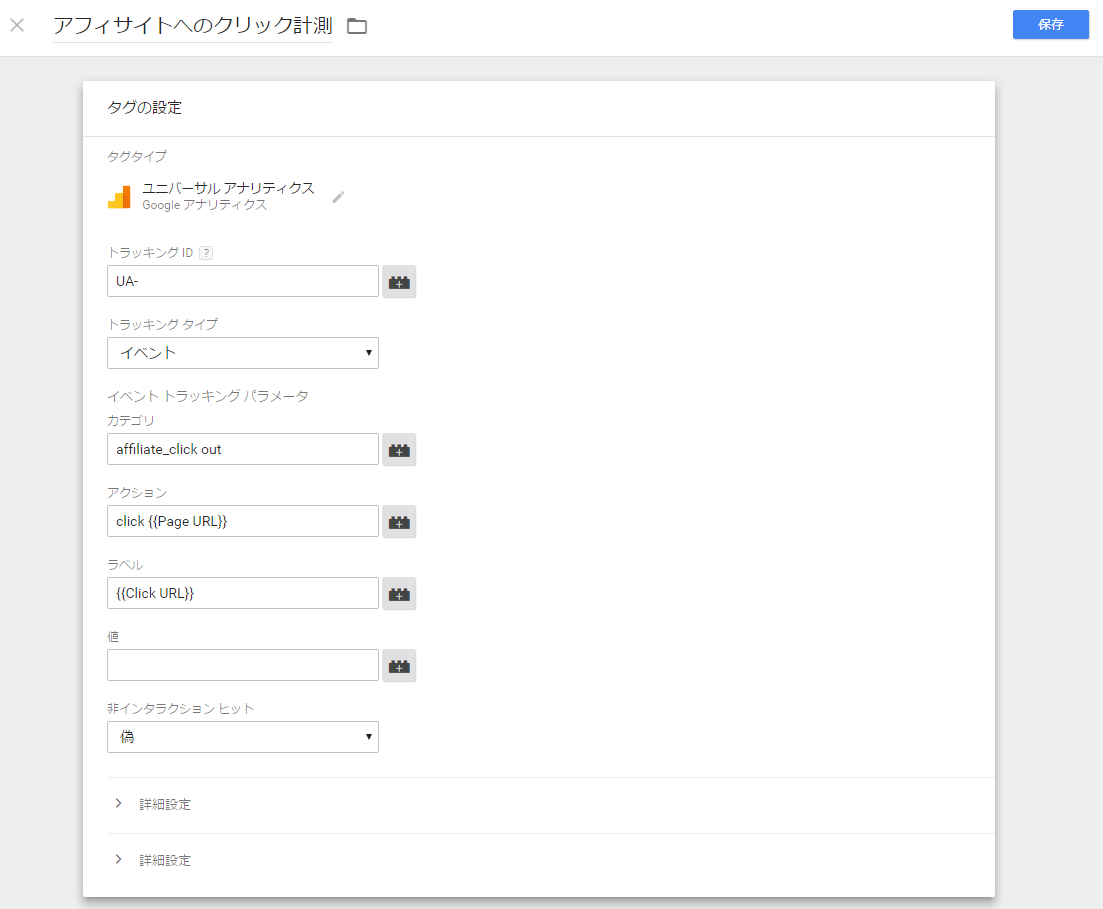Open variable picker next to ラベル field
The height and width of the screenshot is (909, 1103).
pos(399,594)
